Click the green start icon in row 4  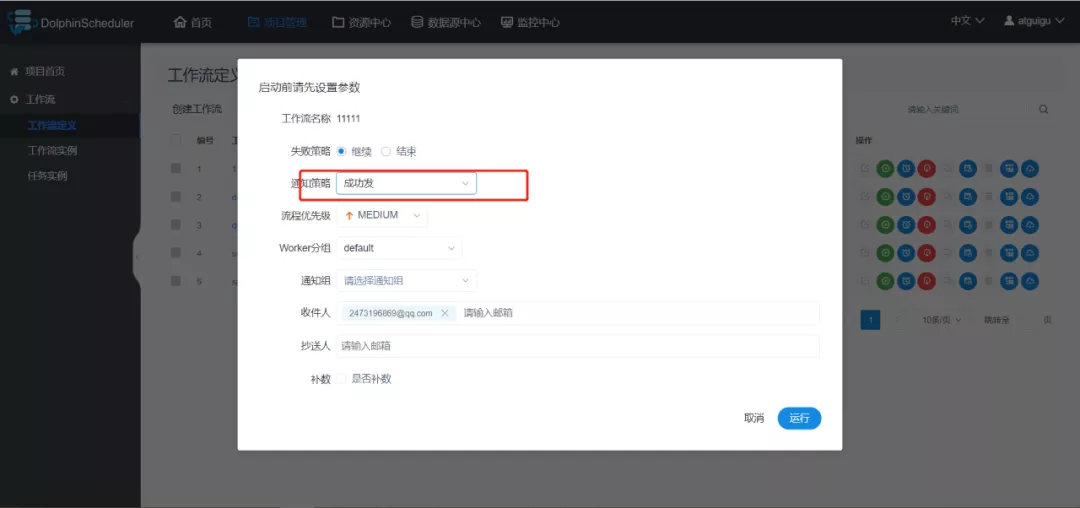click(x=885, y=253)
